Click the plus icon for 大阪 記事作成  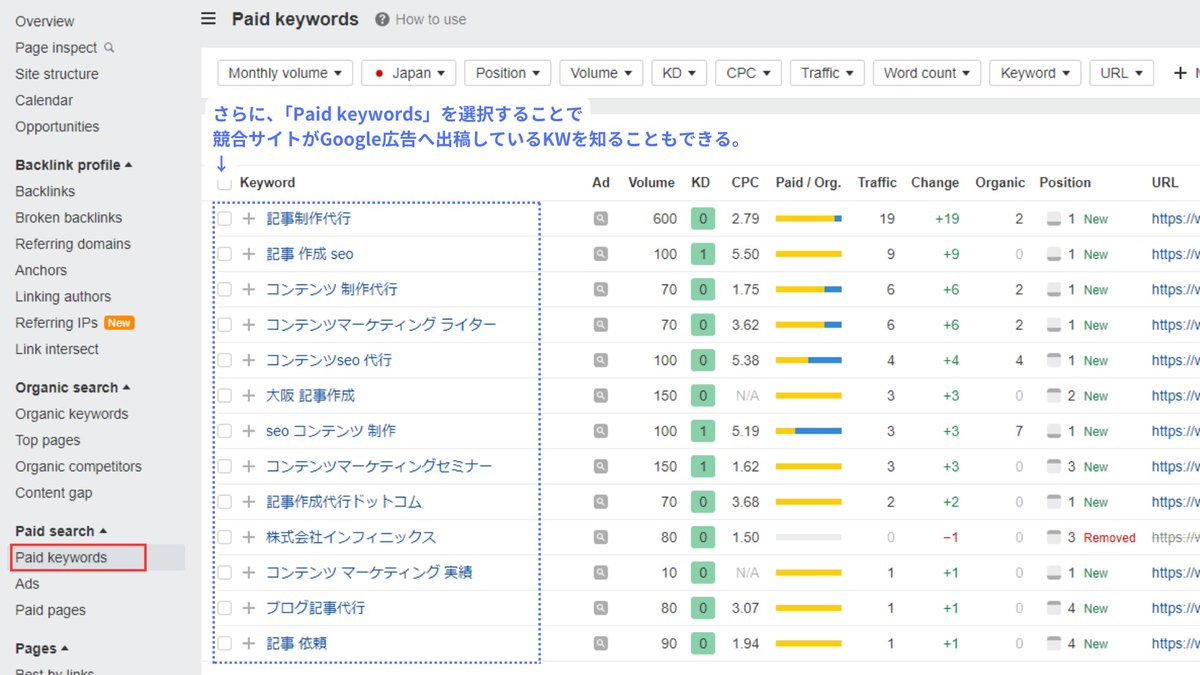tap(249, 395)
